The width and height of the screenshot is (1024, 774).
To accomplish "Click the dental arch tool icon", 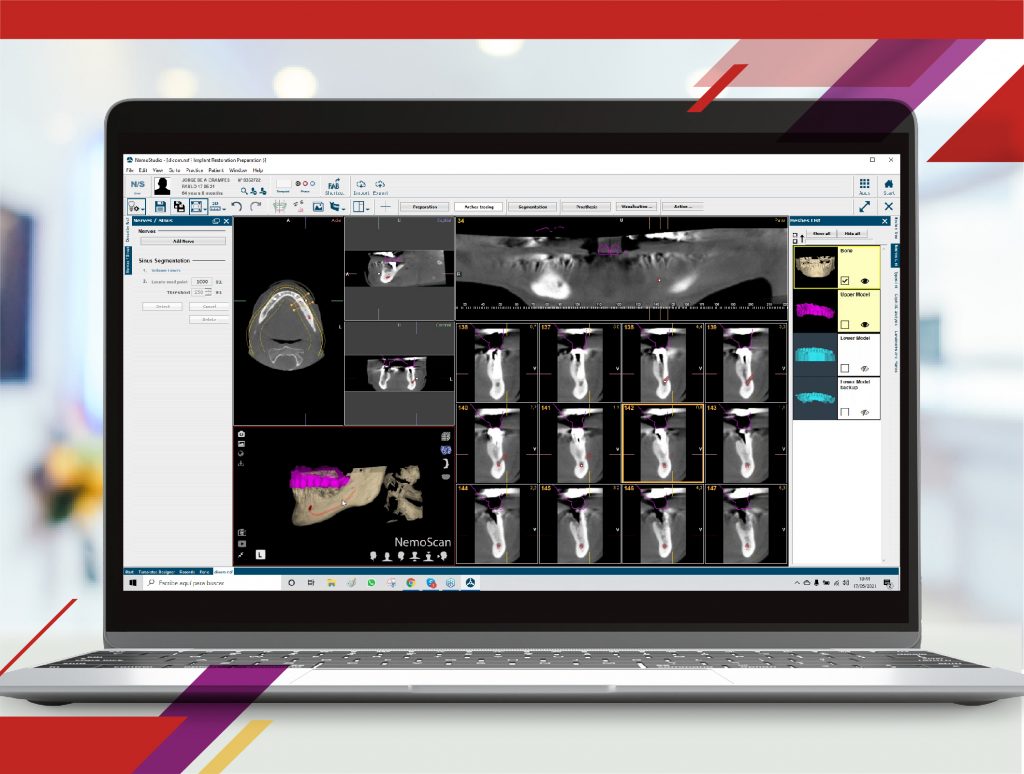I will tap(280, 207).
